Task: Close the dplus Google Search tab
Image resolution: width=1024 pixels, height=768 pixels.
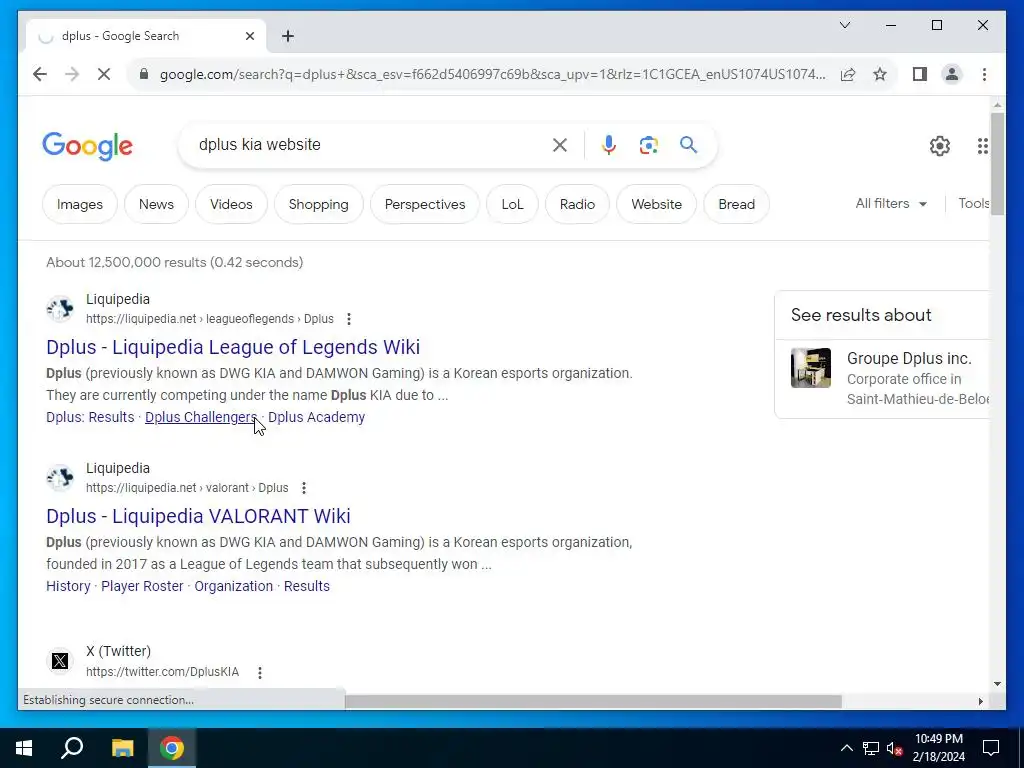Action: click(249, 36)
